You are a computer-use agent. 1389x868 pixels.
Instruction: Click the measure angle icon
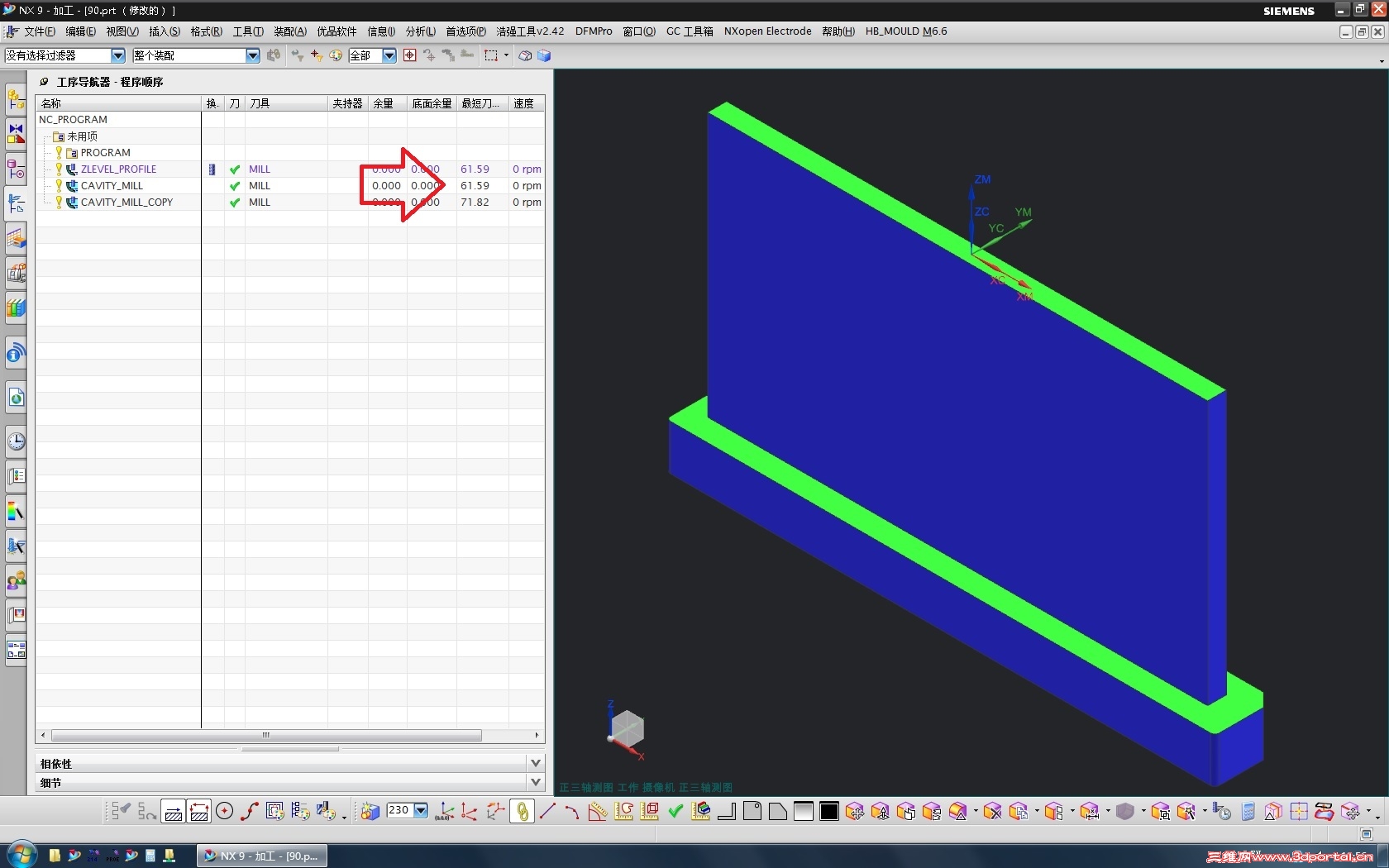(x=598, y=811)
